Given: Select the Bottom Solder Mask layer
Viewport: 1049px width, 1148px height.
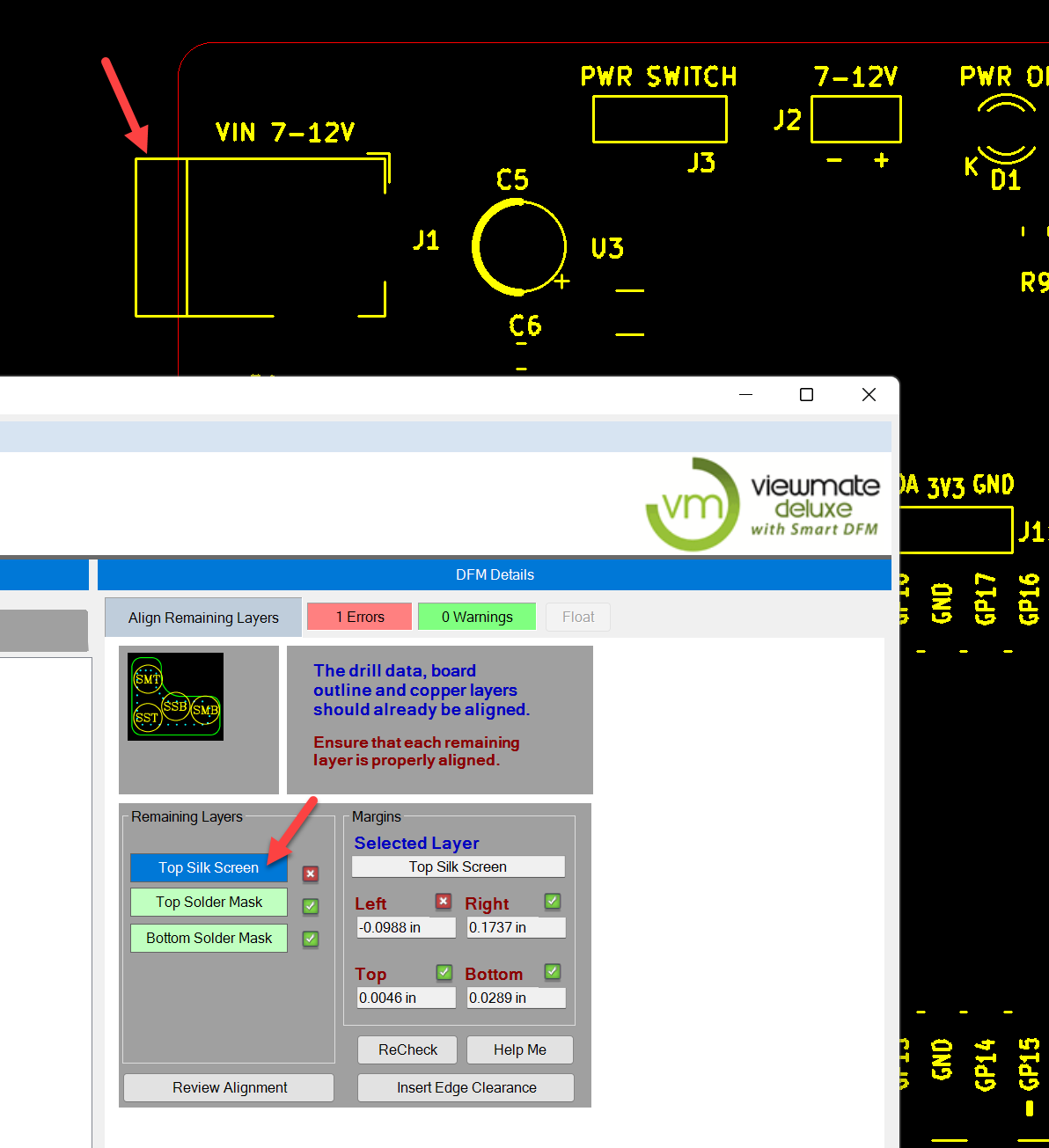Looking at the screenshot, I should [x=209, y=938].
